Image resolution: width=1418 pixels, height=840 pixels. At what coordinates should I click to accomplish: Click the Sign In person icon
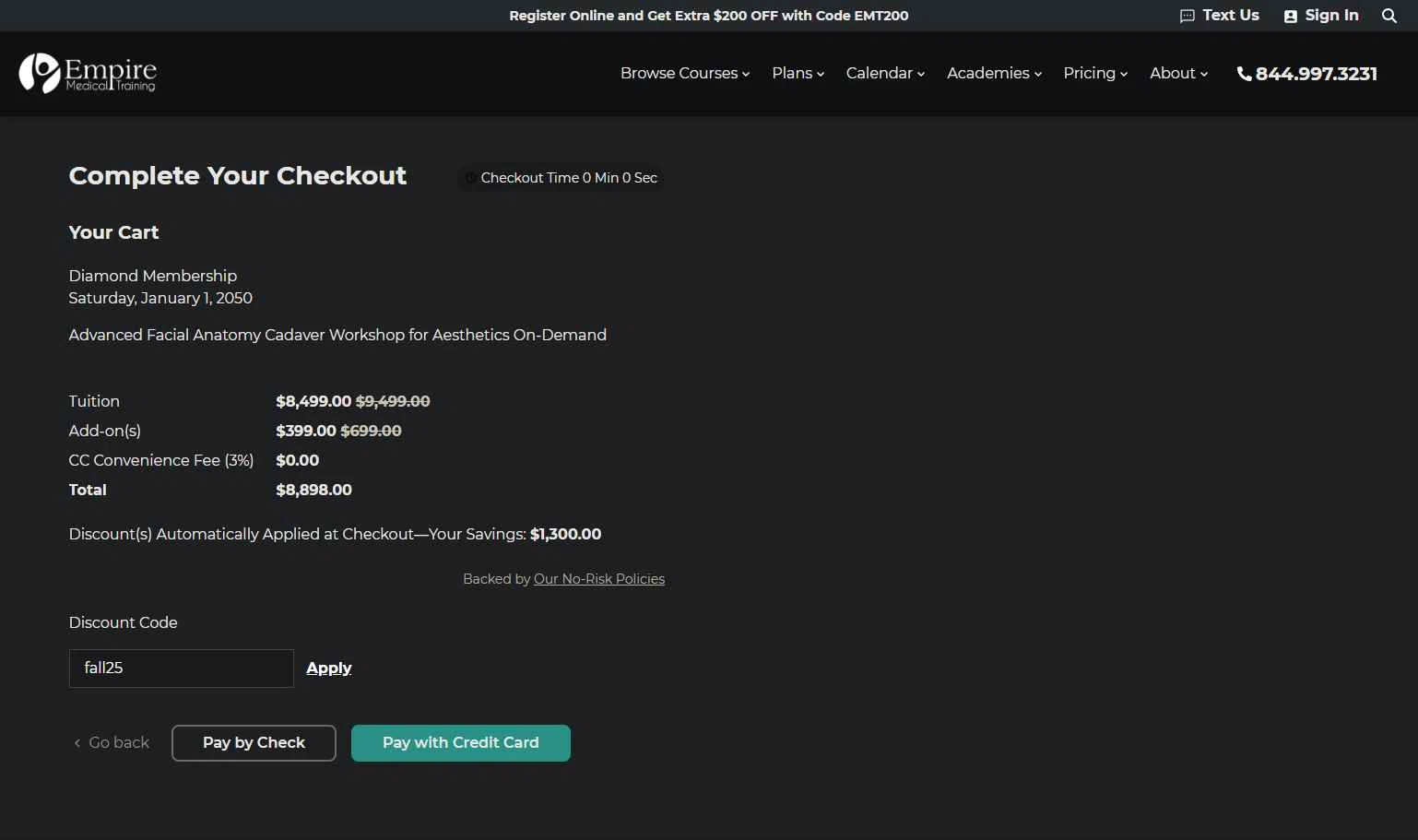(1291, 16)
